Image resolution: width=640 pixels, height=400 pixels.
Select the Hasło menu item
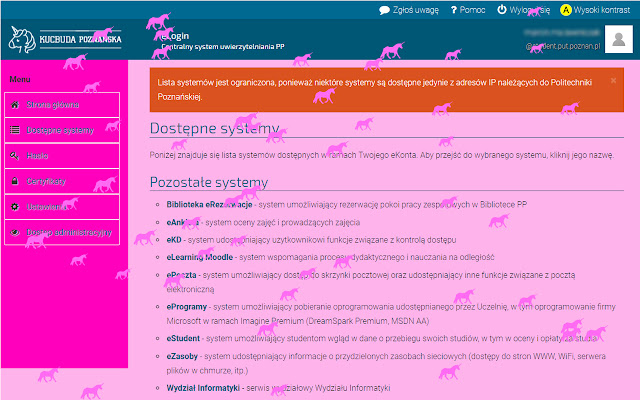tap(62, 156)
